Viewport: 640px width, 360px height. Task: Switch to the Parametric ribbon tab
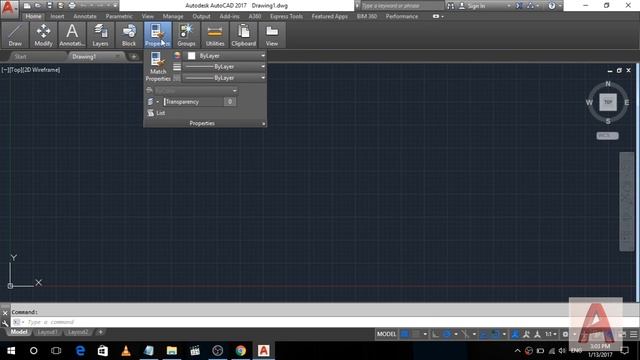click(119, 16)
